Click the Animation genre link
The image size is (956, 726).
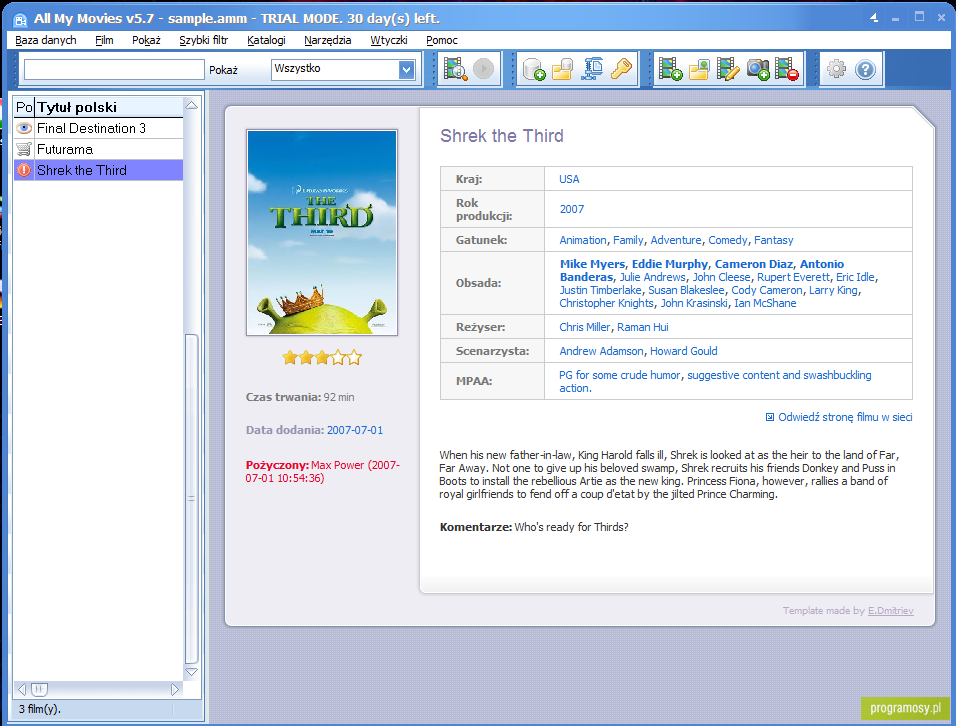(x=583, y=240)
